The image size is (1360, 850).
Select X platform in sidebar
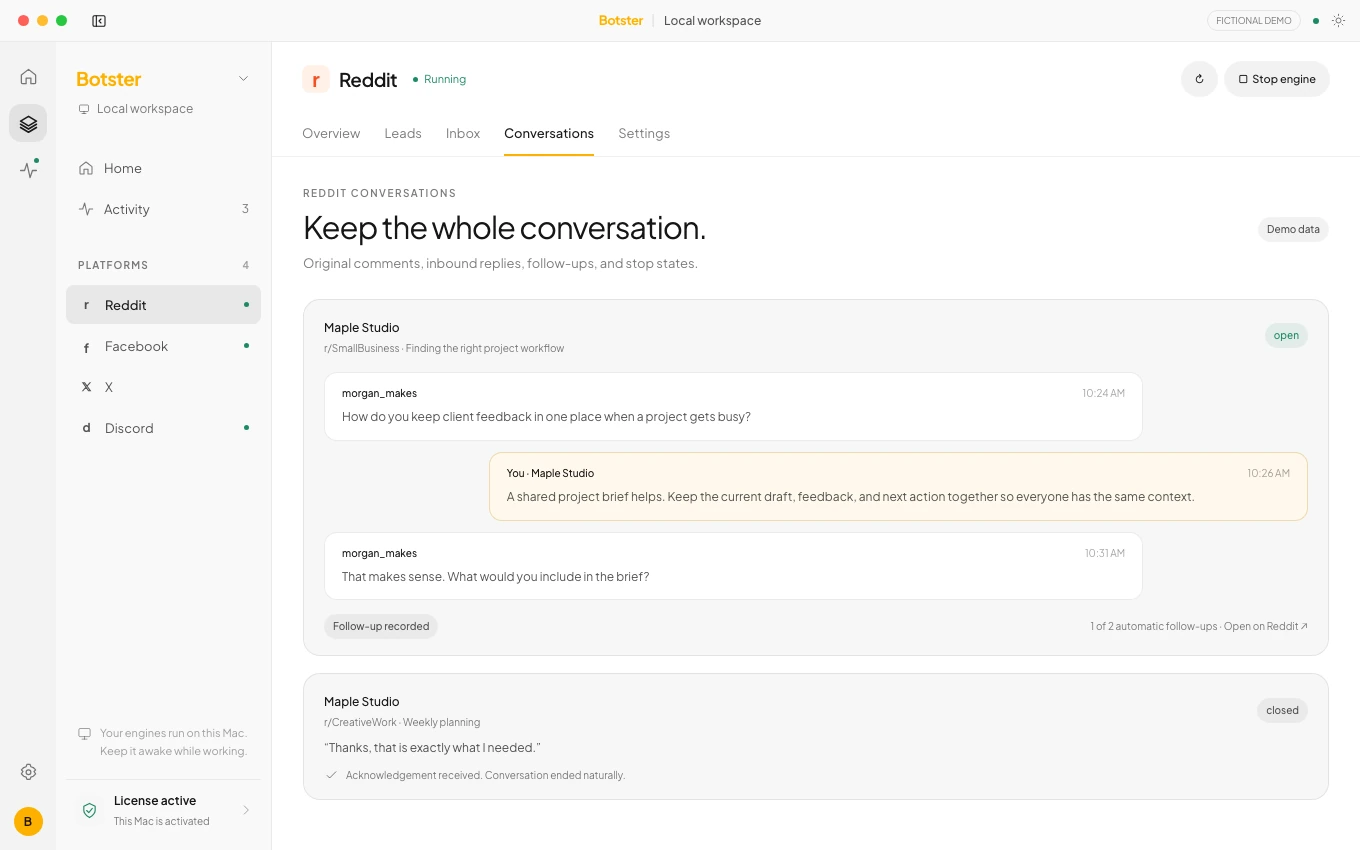point(163,387)
